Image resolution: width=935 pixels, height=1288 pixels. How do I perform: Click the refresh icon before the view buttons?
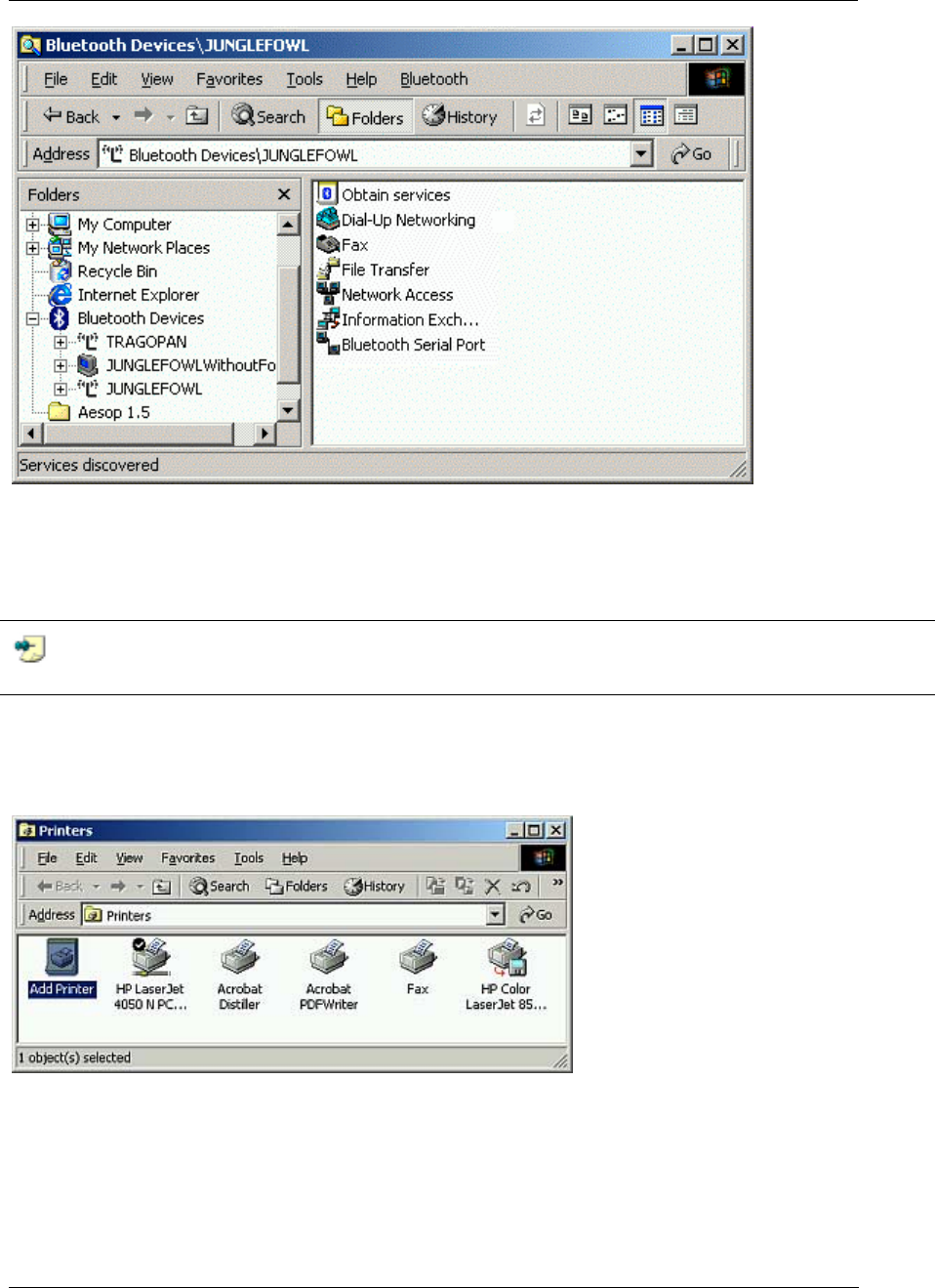535,115
